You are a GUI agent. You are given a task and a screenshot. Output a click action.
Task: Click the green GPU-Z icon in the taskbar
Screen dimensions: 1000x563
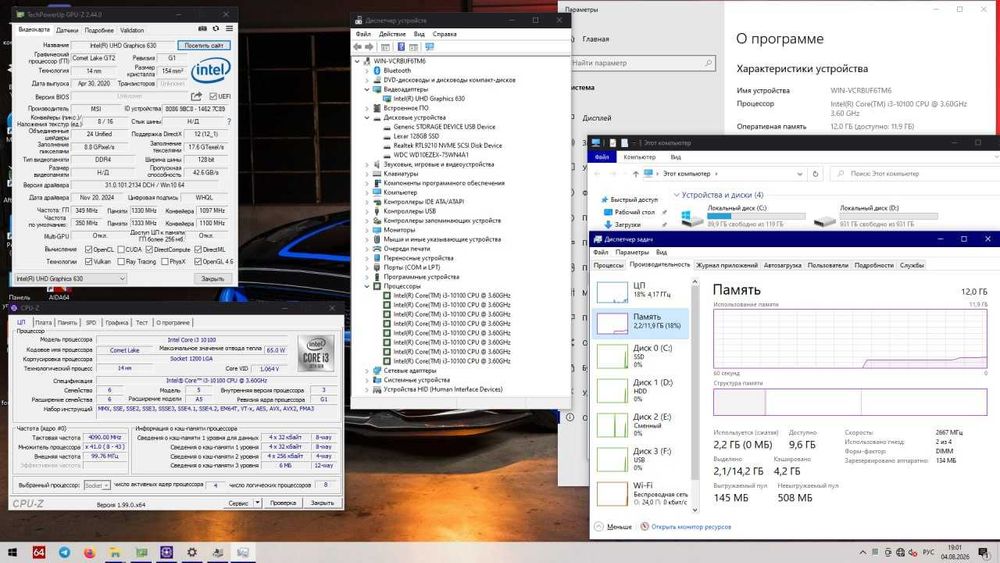141,552
